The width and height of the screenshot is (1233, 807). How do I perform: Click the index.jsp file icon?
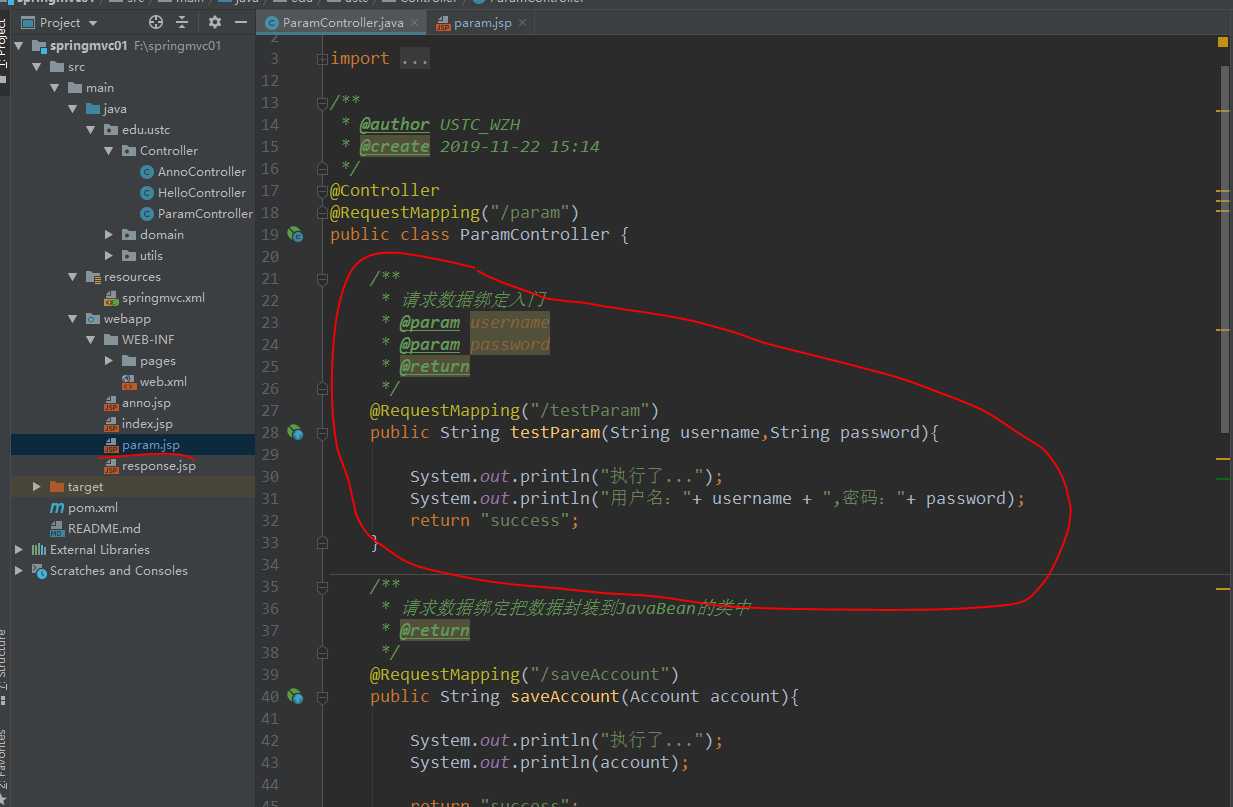click(x=112, y=424)
